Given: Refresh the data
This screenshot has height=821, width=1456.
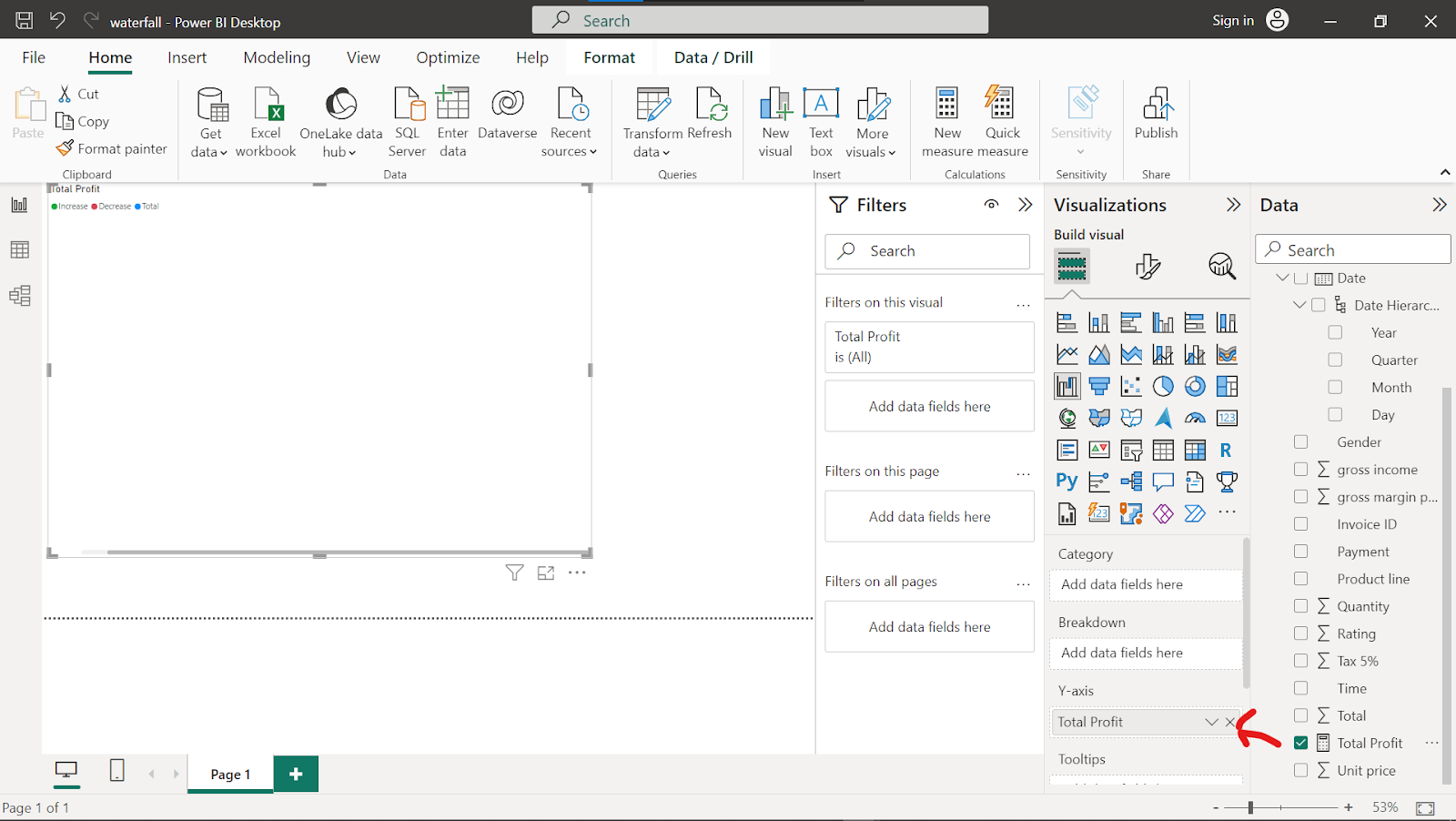Looking at the screenshot, I should click(x=709, y=114).
